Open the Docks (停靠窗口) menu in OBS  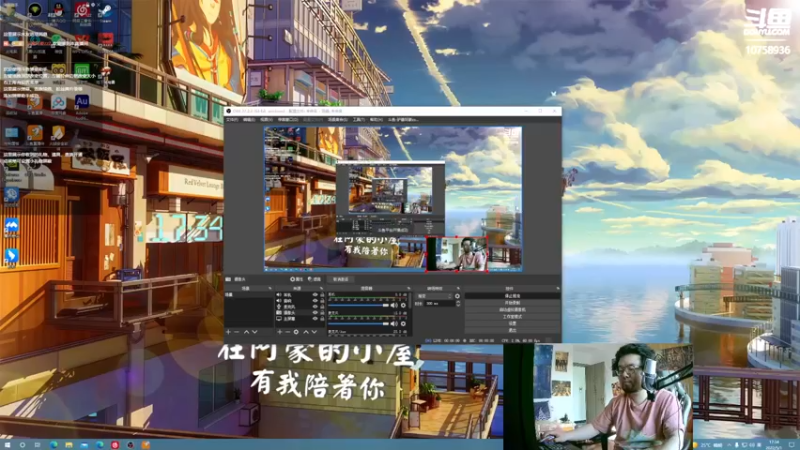pyautogui.click(x=288, y=120)
